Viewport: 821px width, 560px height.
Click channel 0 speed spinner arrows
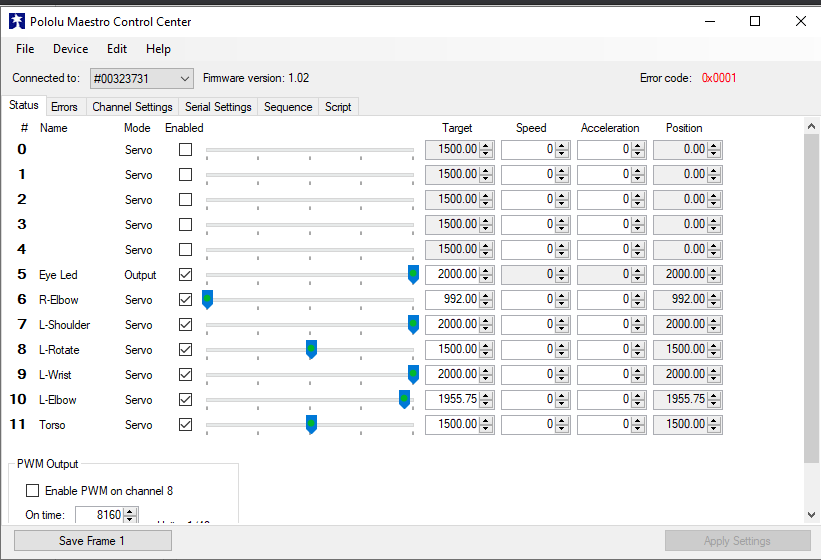pos(562,150)
